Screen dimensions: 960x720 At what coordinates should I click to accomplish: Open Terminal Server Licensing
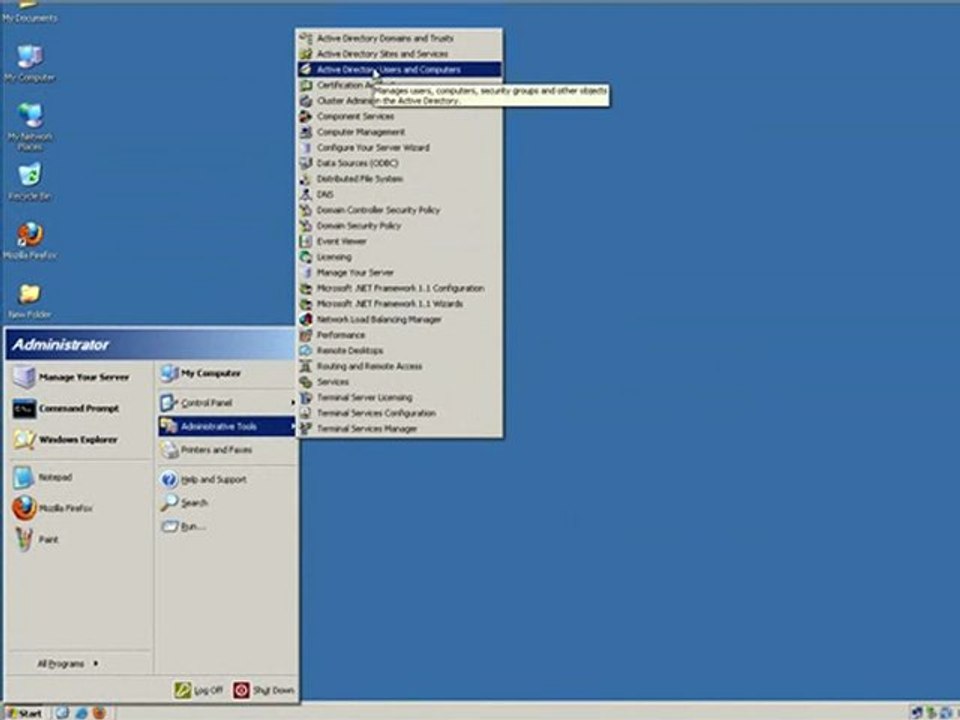pyautogui.click(x=399, y=397)
